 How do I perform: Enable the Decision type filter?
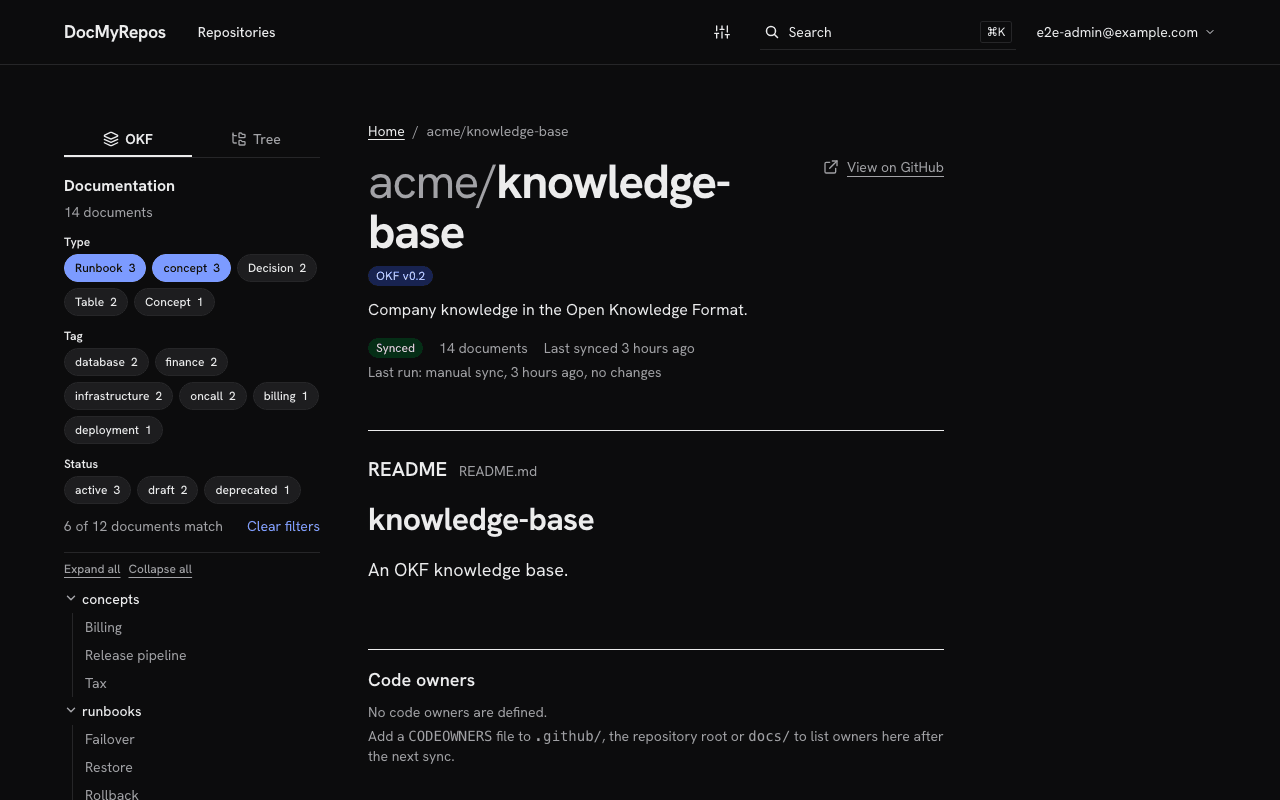[277, 268]
